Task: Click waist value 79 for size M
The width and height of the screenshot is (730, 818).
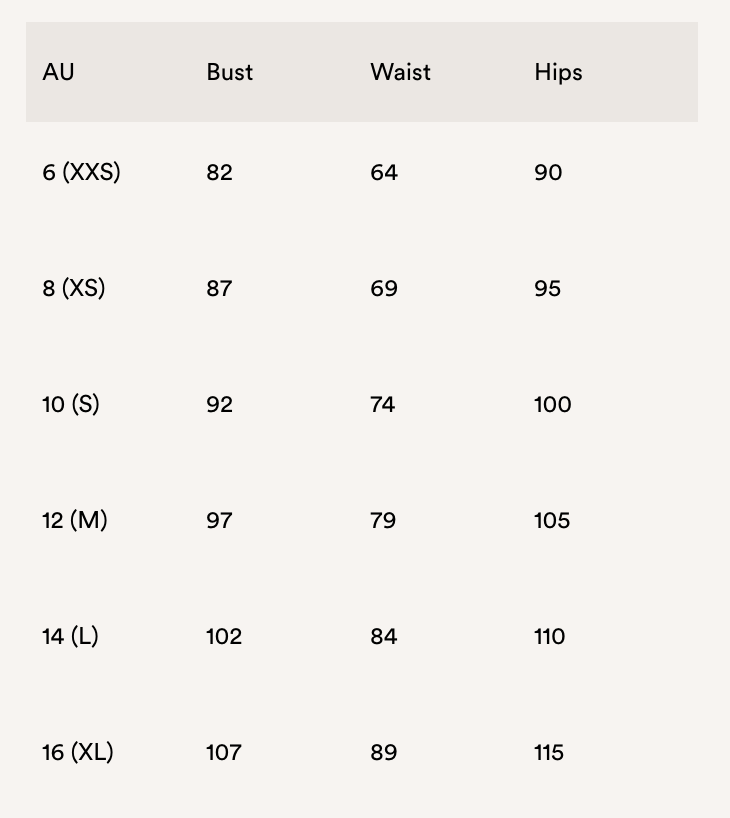Action: (x=383, y=520)
